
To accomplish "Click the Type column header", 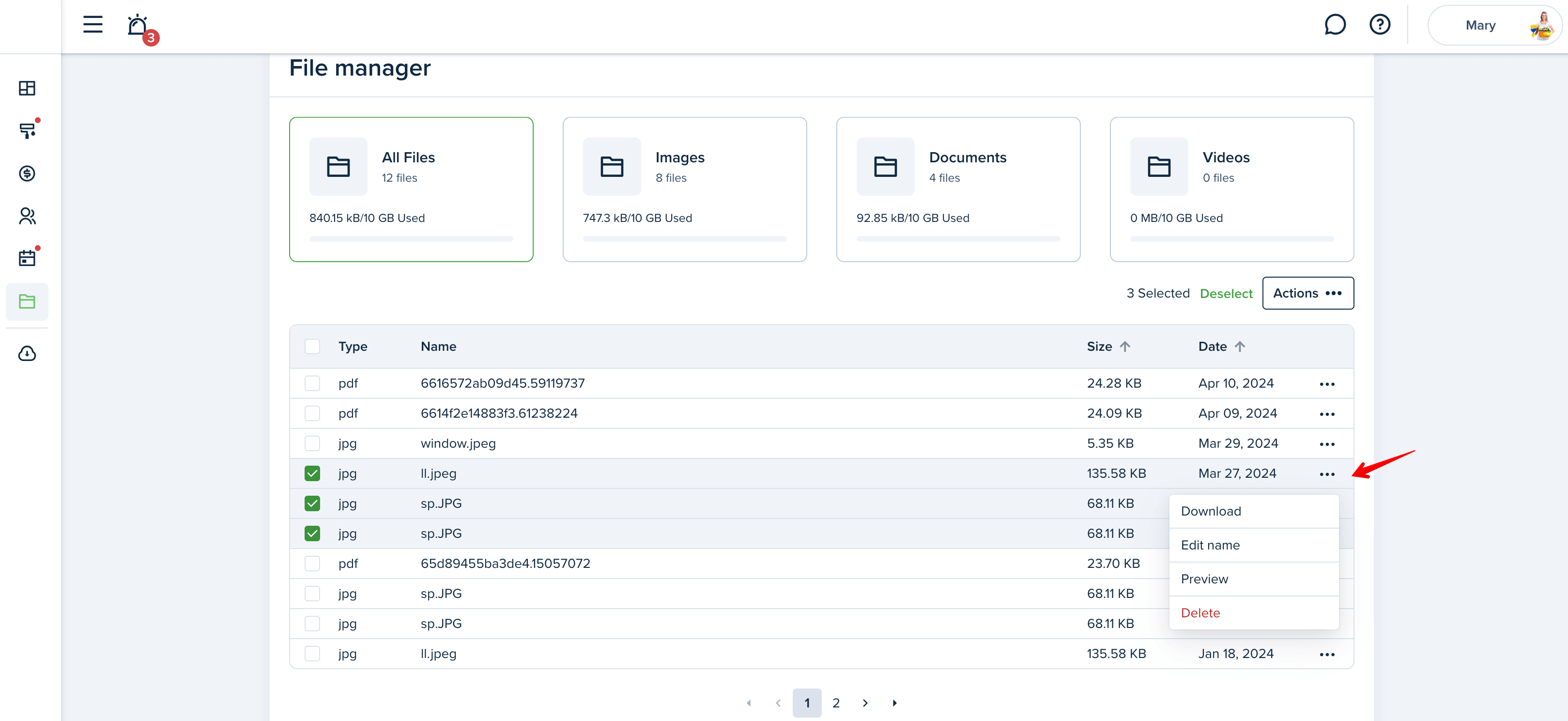I will (x=353, y=346).
